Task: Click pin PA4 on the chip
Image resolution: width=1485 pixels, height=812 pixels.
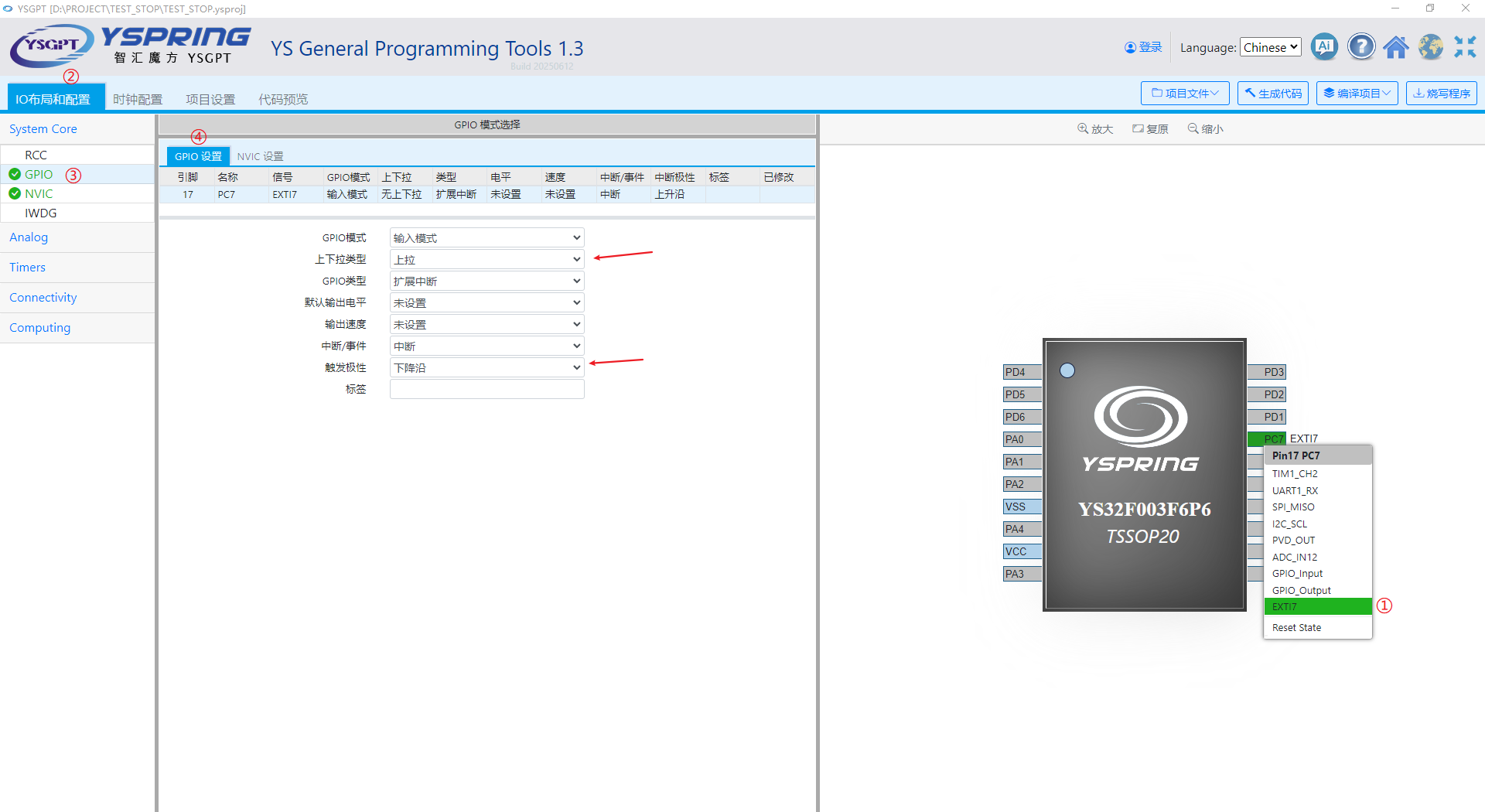Action: click(1022, 529)
